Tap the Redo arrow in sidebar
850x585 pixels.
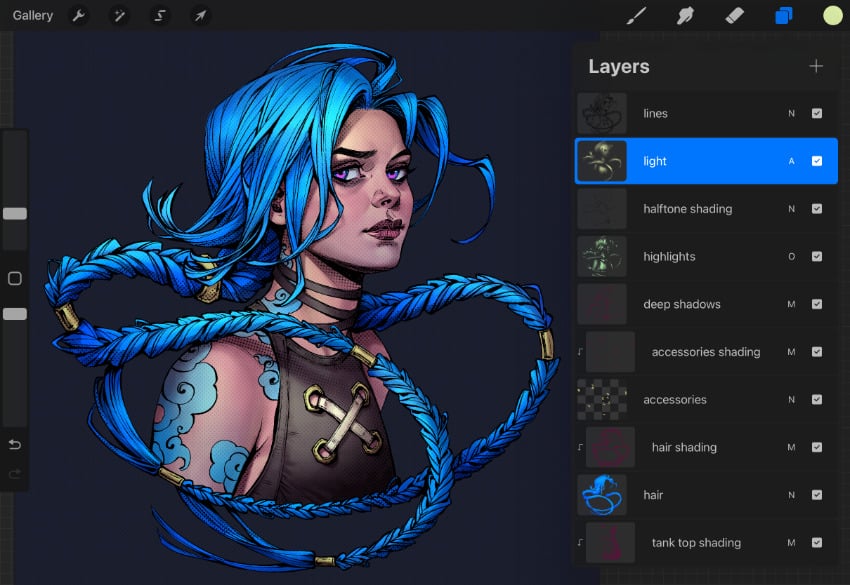pyautogui.click(x=15, y=474)
